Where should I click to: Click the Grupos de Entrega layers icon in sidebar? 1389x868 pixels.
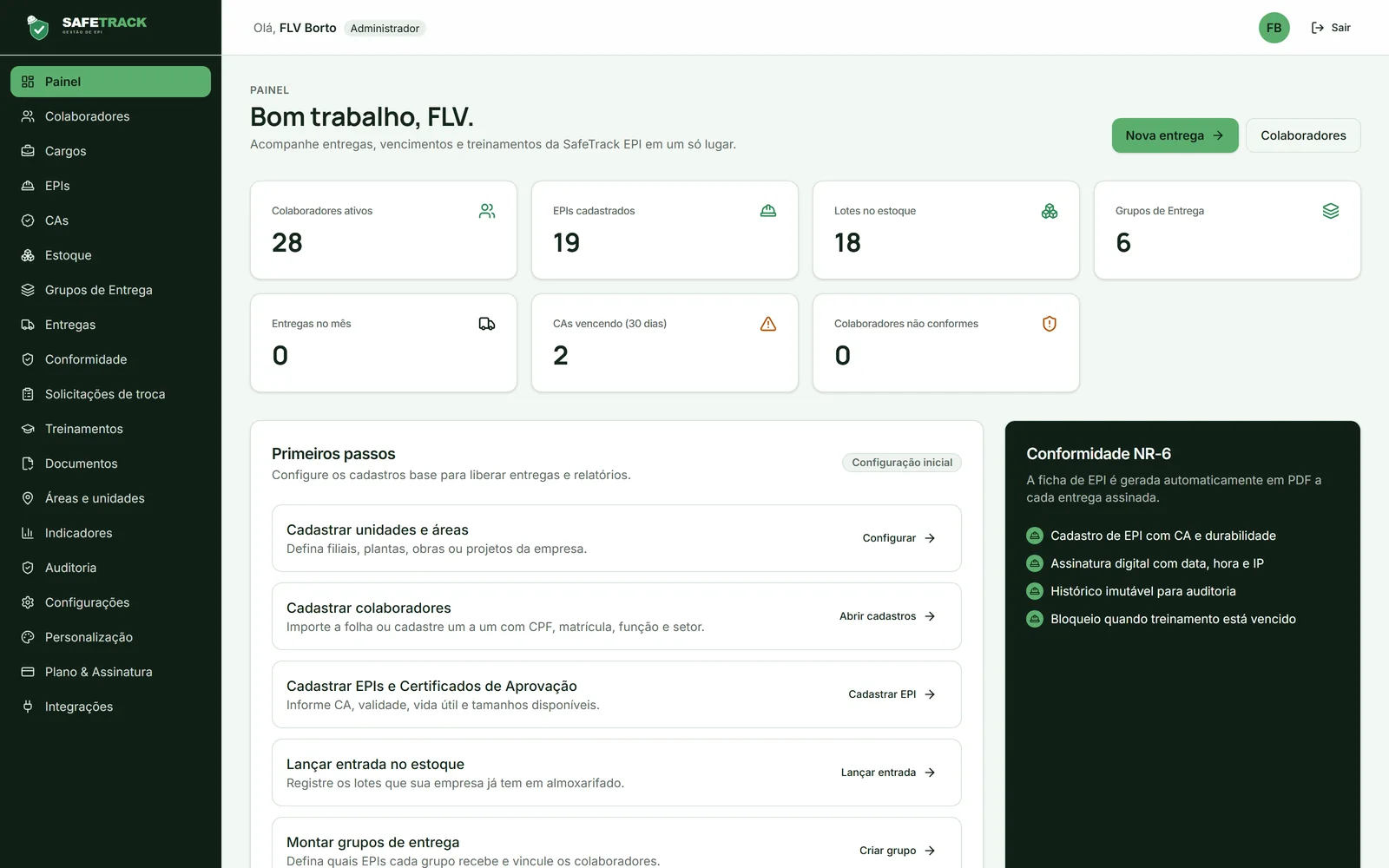coord(28,290)
